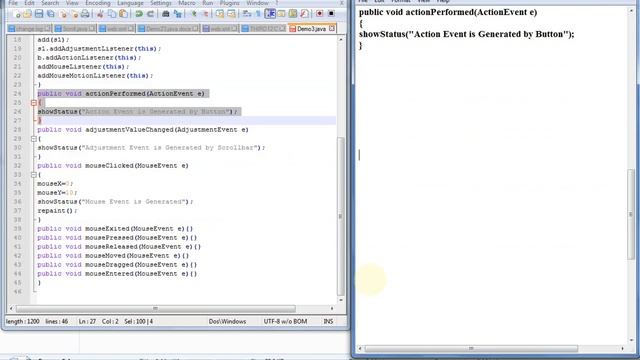Open the Settings menu
This screenshot has height=360, width=640.
click(161, 3)
